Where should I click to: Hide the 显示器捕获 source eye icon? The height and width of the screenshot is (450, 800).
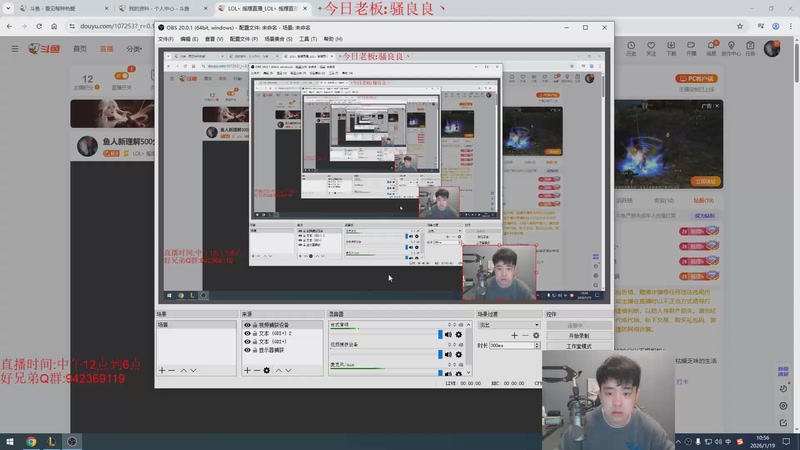click(247, 350)
